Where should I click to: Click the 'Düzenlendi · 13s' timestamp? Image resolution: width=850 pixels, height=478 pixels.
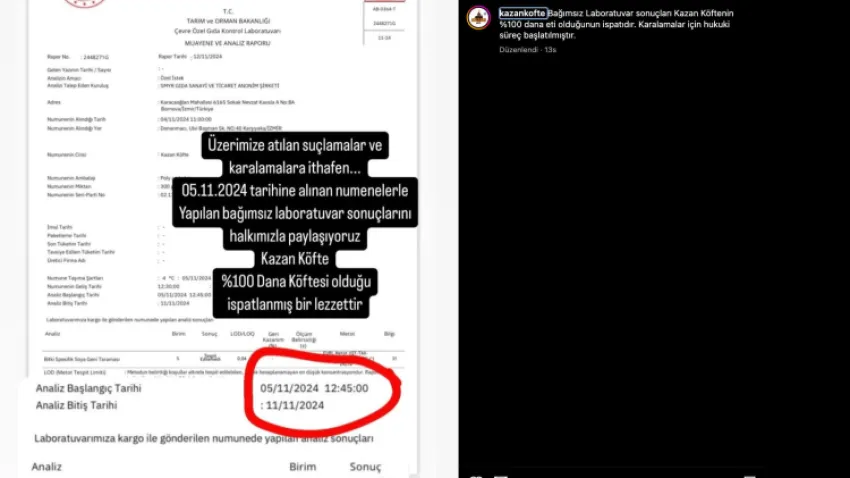pos(527,49)
